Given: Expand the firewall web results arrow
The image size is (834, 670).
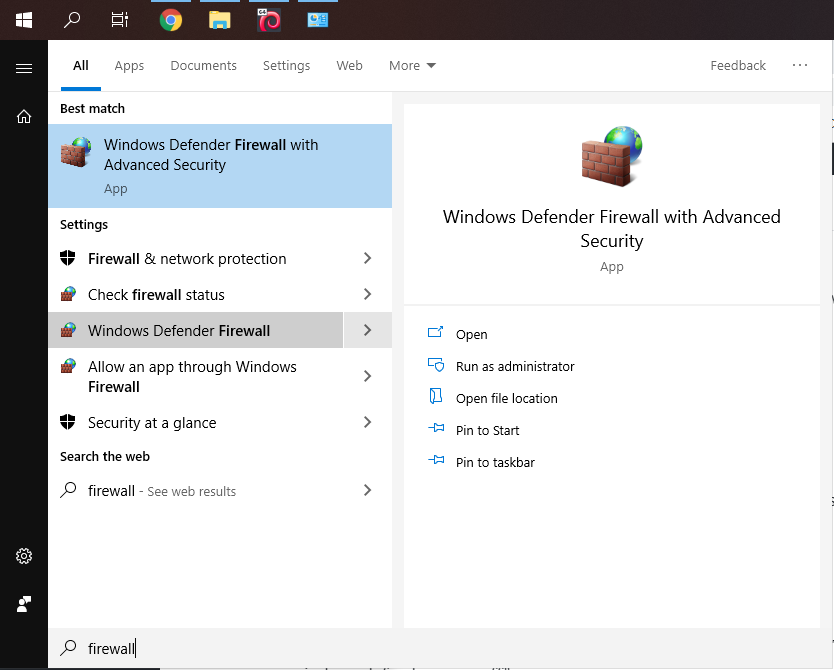Looking at the screenshot, I should 368,490.
